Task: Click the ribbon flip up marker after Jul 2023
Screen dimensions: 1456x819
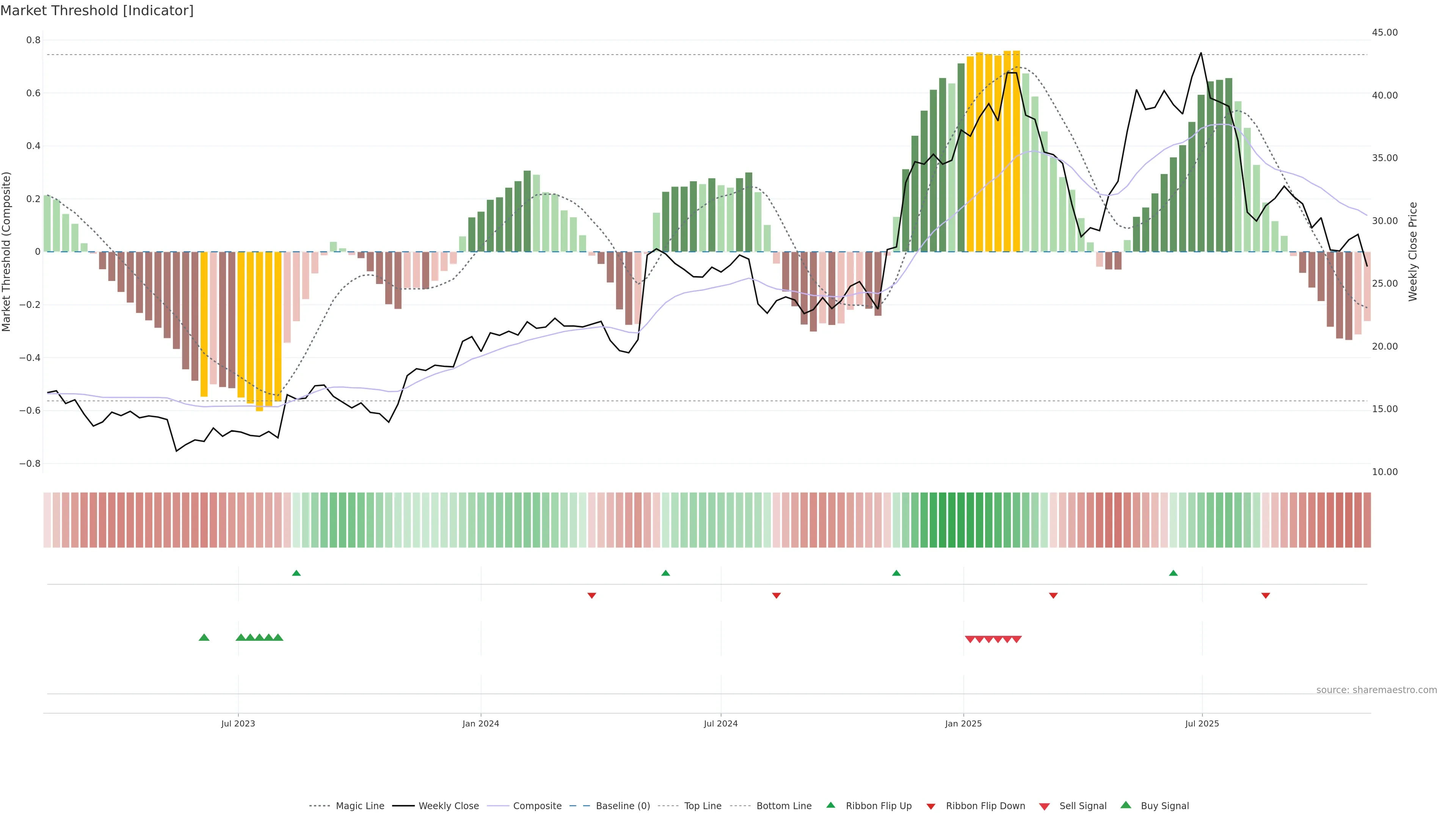Action: [x=296, y=573]
